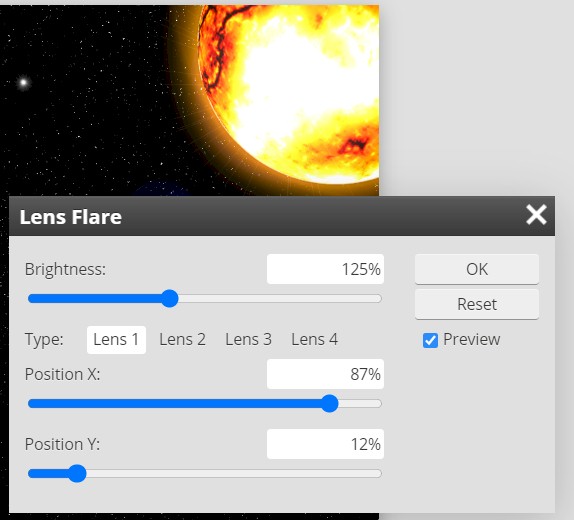Select Lens 3 type
This screenshot has width=574, height=520.
click(248, 339)
